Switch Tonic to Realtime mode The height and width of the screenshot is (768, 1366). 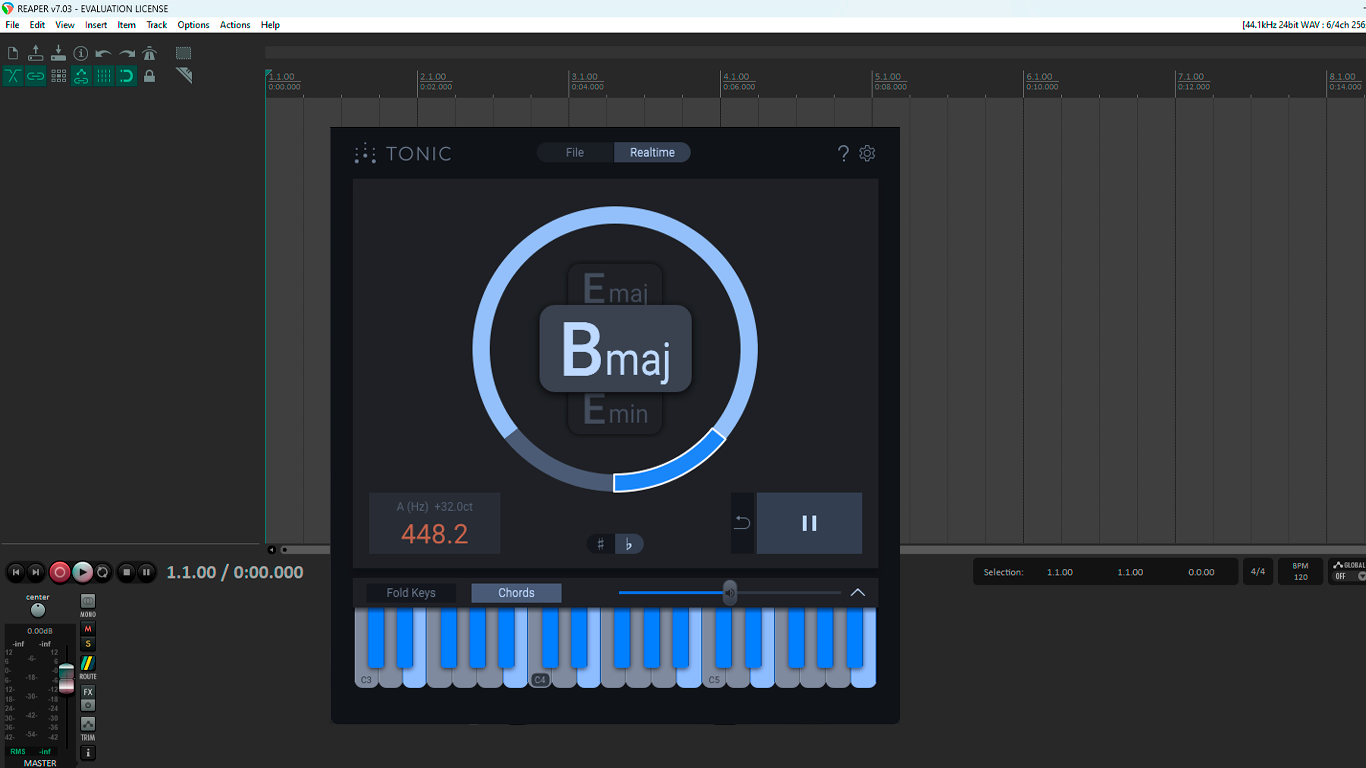pyautogui.click(x=652, y=152)
